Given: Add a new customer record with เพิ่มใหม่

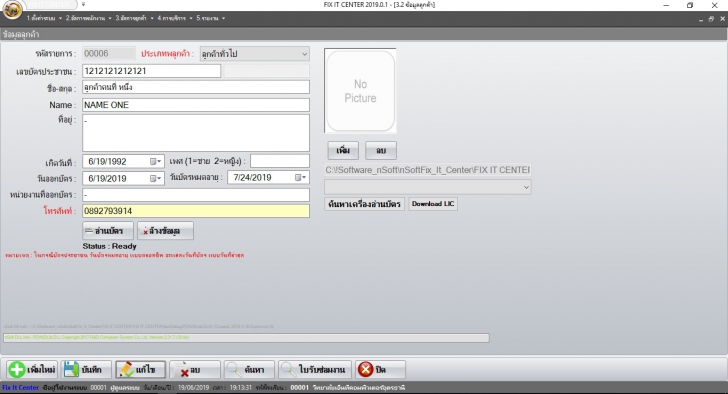Looking at the screenshot, I should tap(32, 369).
